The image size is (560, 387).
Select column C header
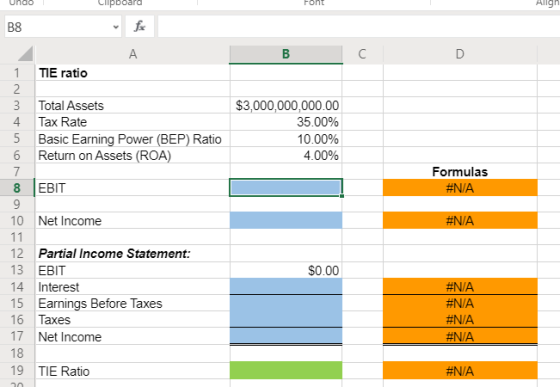tap(362, 54)
